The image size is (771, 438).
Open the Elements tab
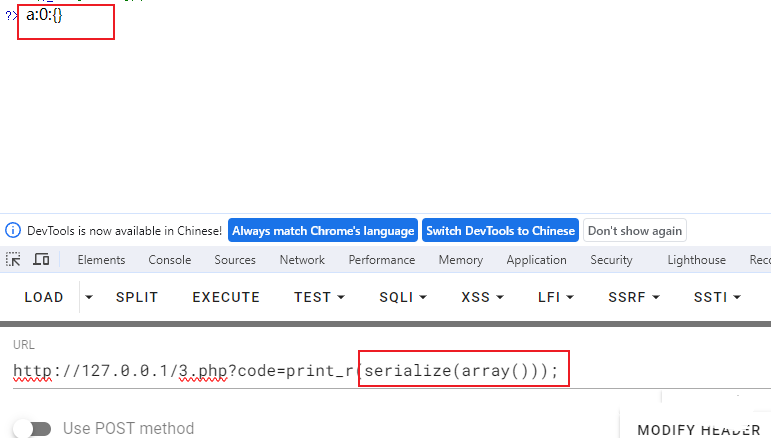click(x=101, y=260)
